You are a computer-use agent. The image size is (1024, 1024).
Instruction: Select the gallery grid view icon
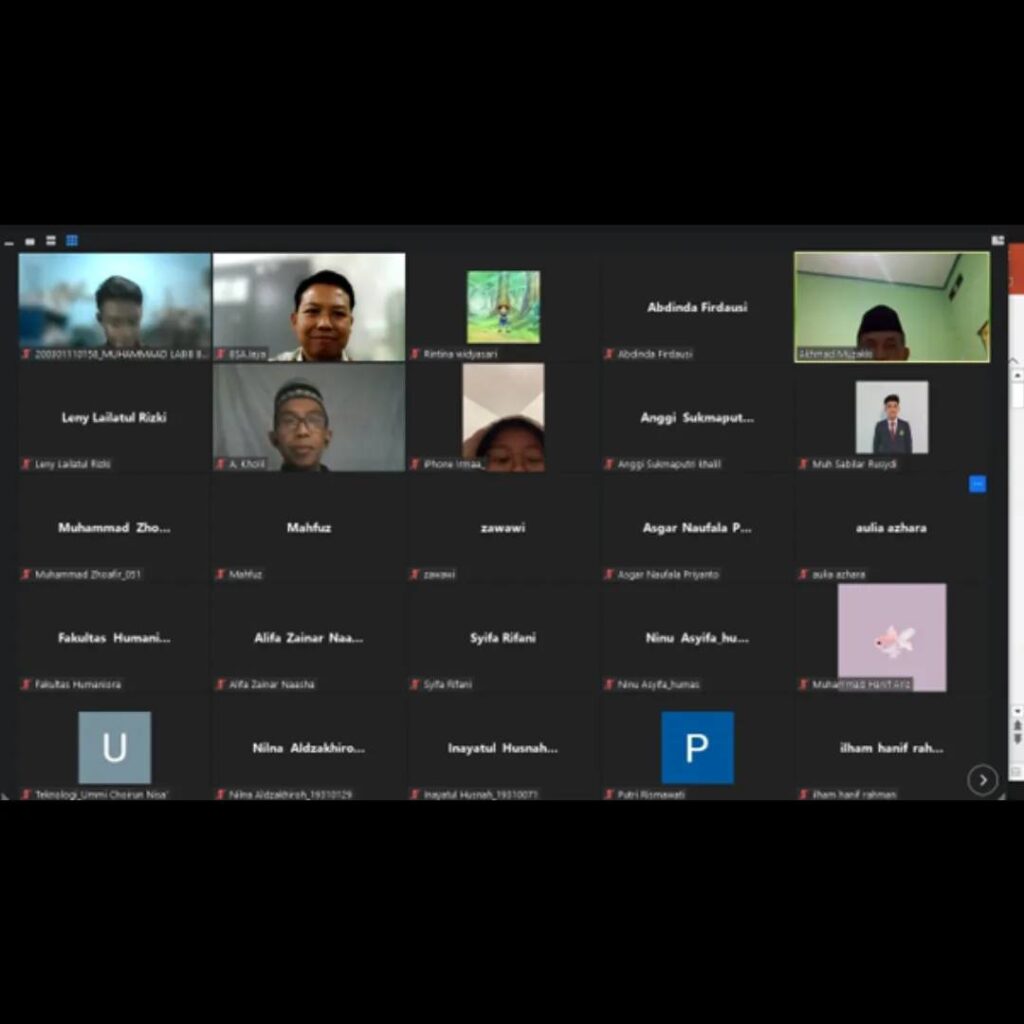[72, 241]
